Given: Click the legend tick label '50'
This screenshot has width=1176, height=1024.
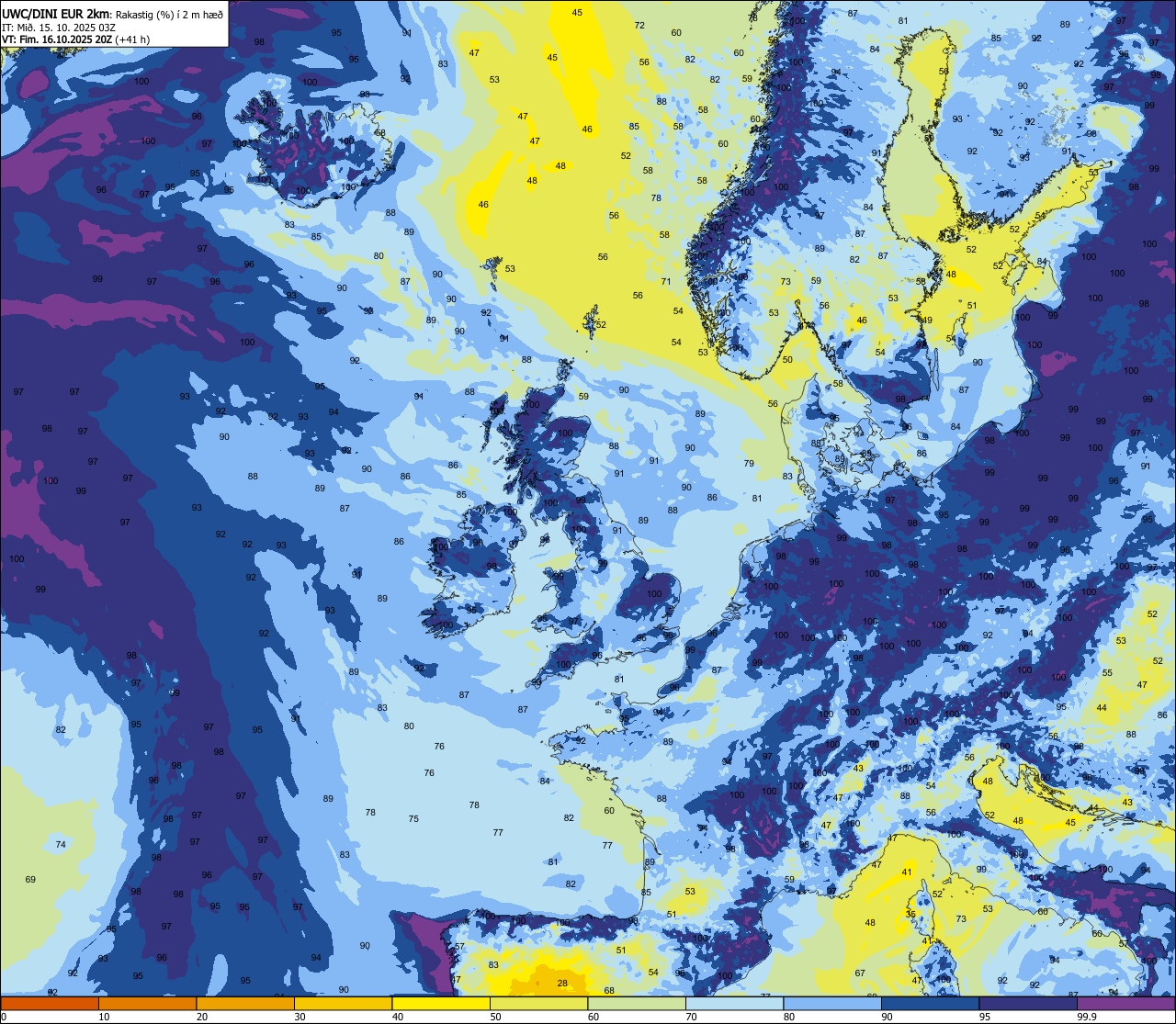Looking at the screenshot, I should (x=495, y=1017).
